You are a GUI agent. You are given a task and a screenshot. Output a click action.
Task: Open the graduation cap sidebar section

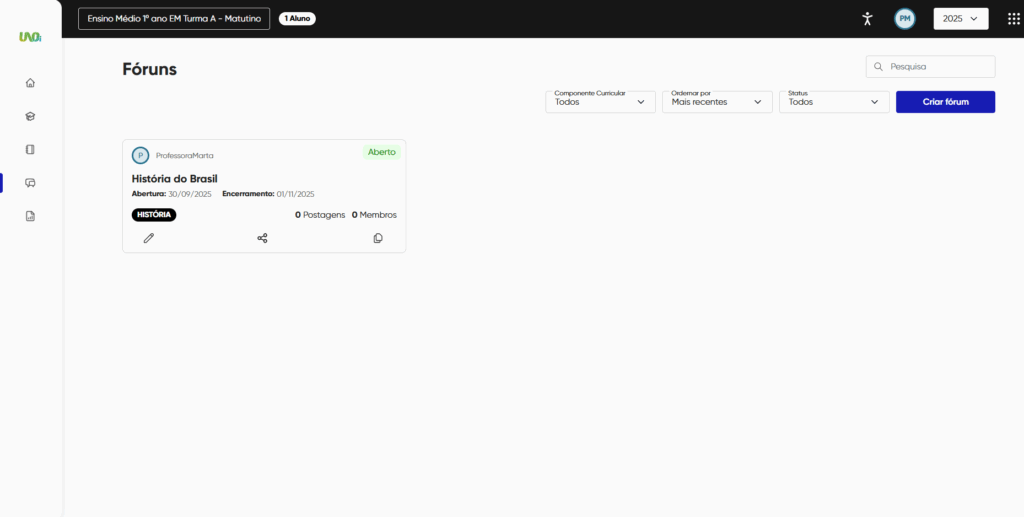coord(30,116)
